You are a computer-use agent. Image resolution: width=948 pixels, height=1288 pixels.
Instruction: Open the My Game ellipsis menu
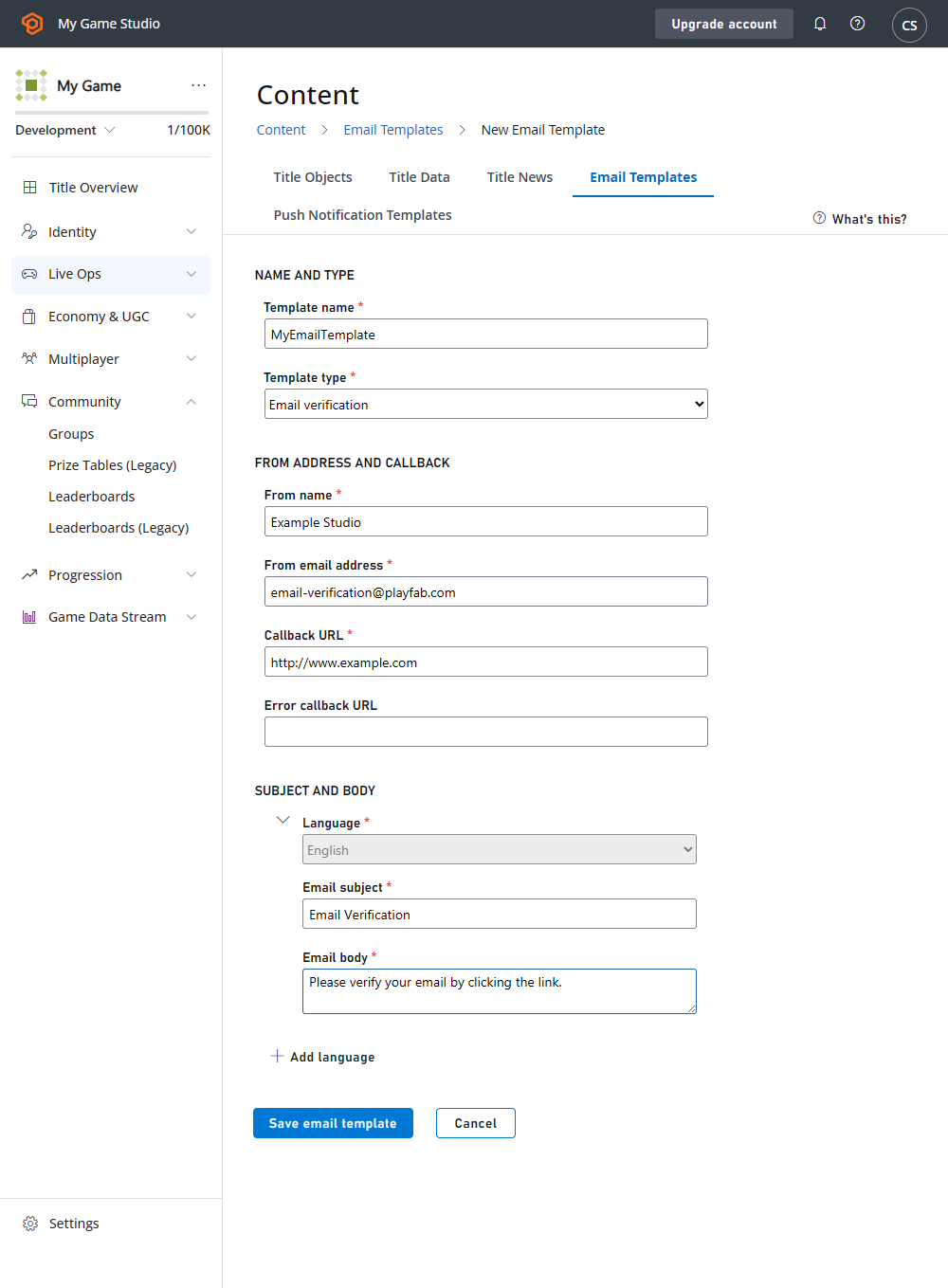click(x=198, y=85)
